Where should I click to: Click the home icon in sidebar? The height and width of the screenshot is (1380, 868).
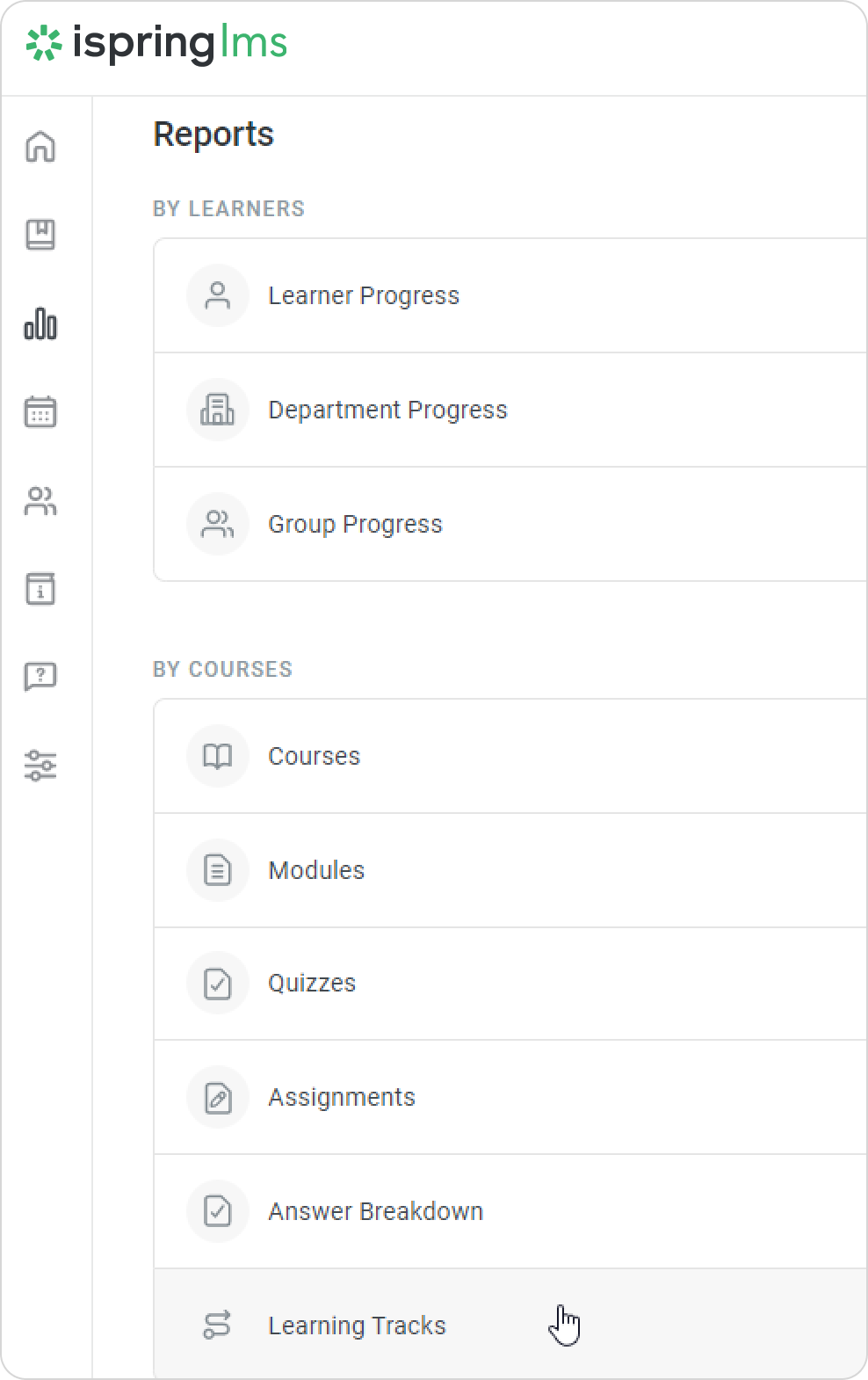(x=40, y=147)
